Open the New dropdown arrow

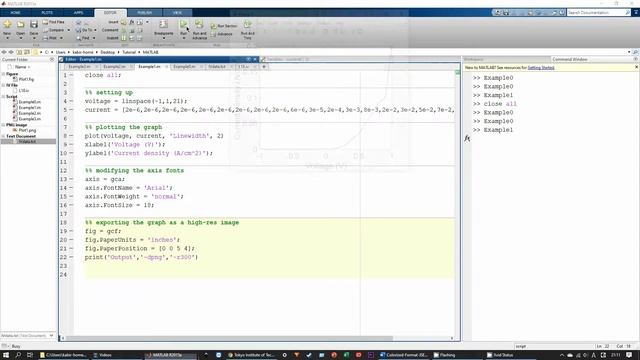[x=7, y=38]
